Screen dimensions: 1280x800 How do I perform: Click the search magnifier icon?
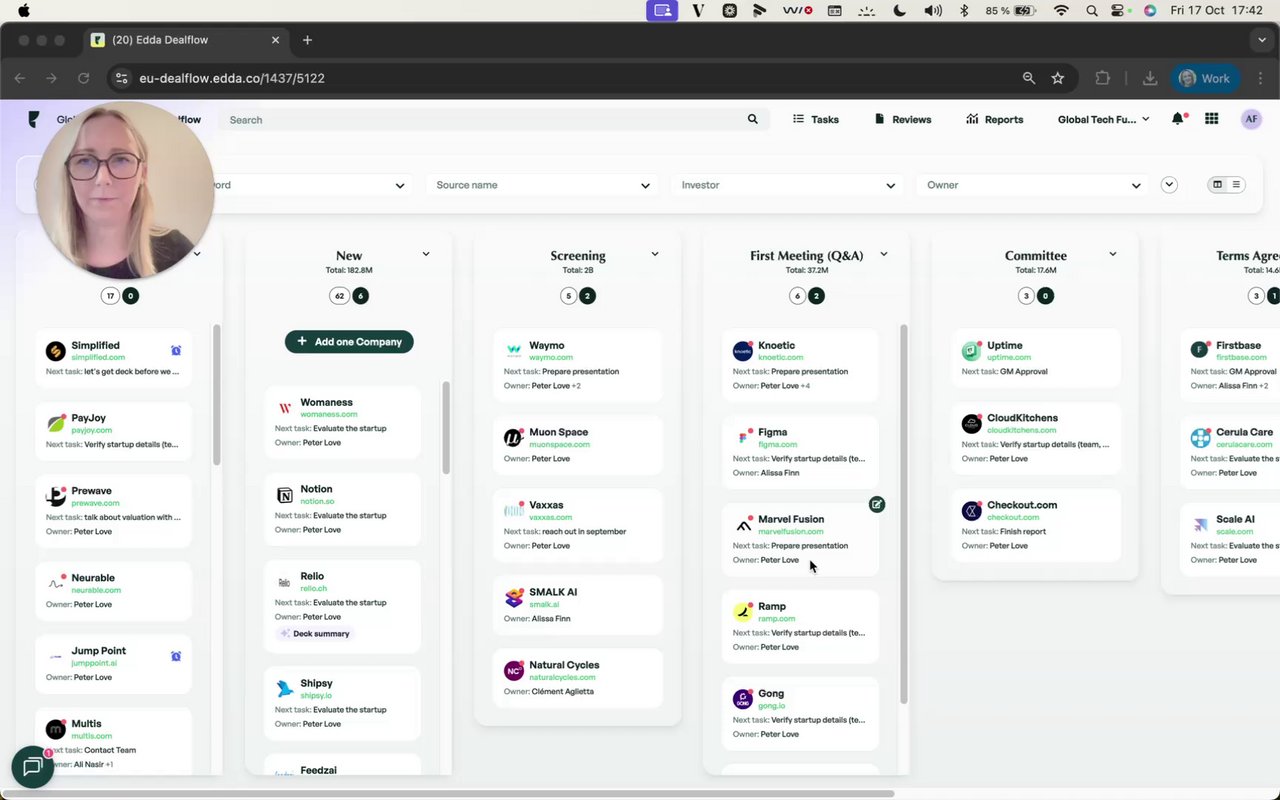752,119
